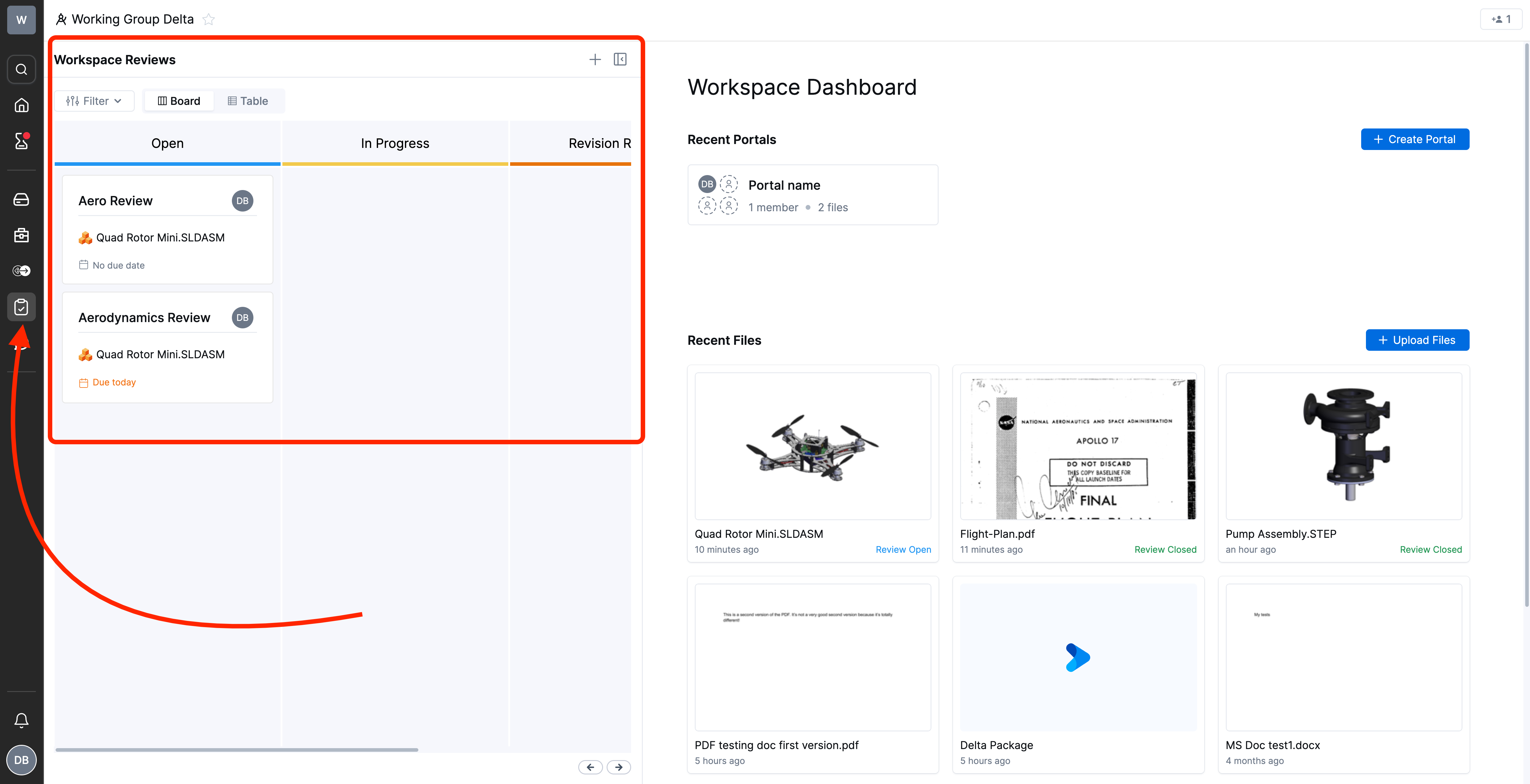The height and width of the screenshot is (784, 1530).
Task: Click the assembly file icon in Aero Review card
Action: (85, 238)
